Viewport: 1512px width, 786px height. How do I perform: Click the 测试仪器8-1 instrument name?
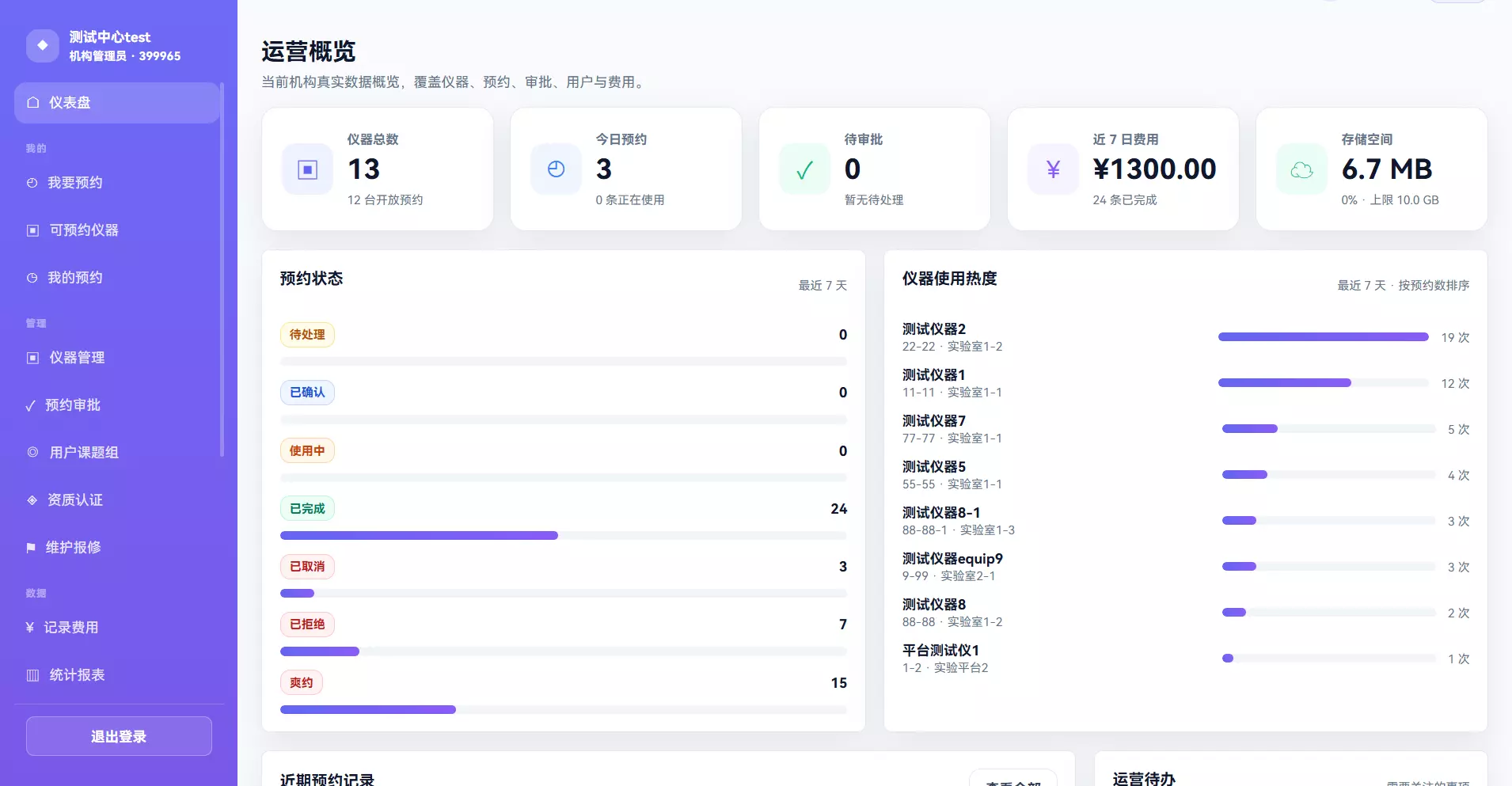click(941, 513)
